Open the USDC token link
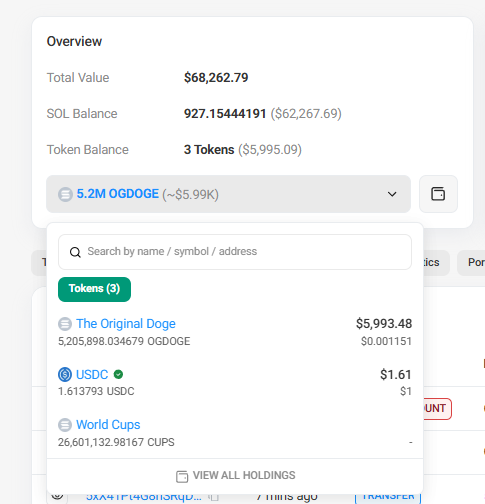The width and height of the screenshot is (485, 504). pos(92,375)
